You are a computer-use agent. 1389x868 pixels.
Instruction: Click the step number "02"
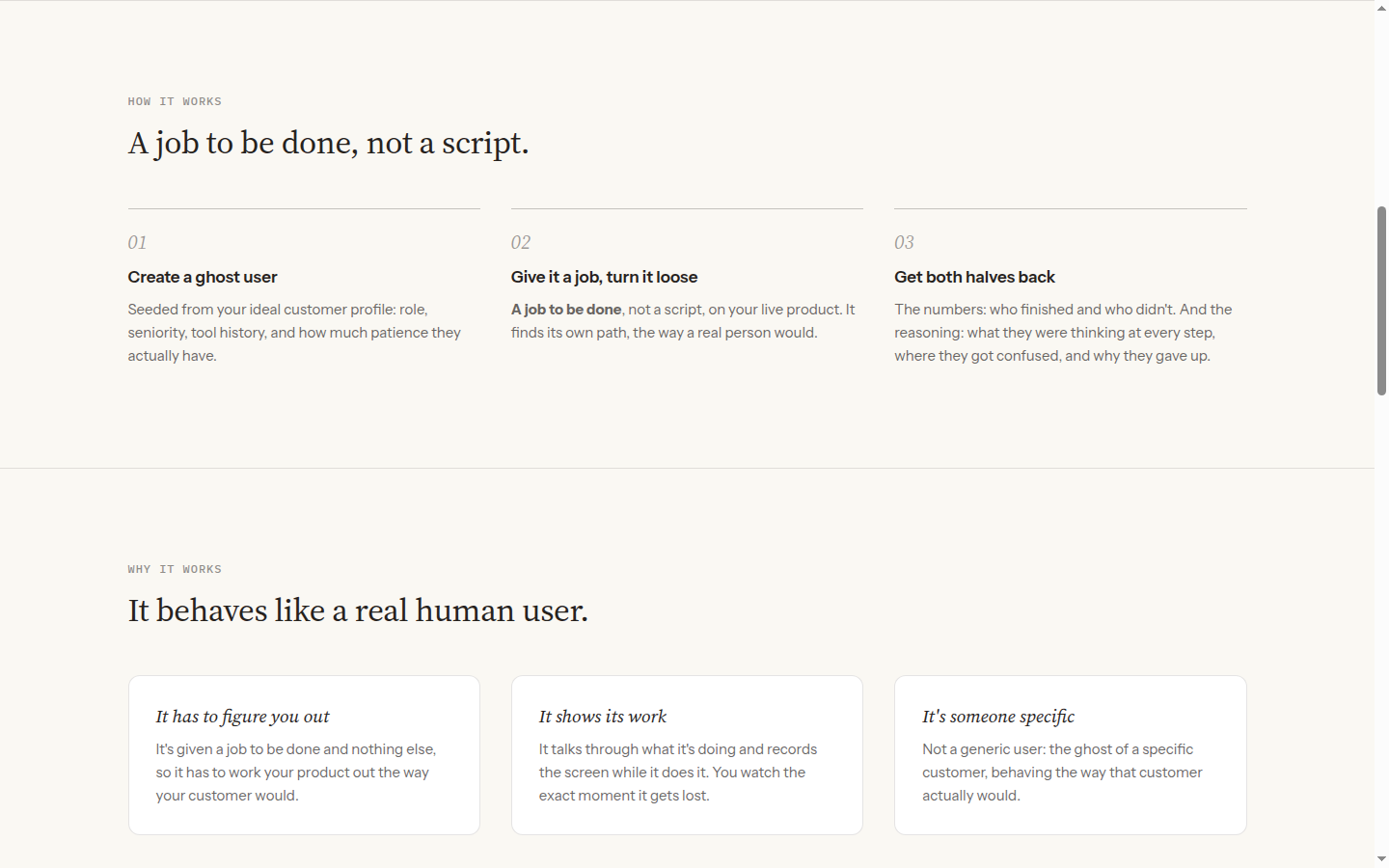[x=521, y=242]
